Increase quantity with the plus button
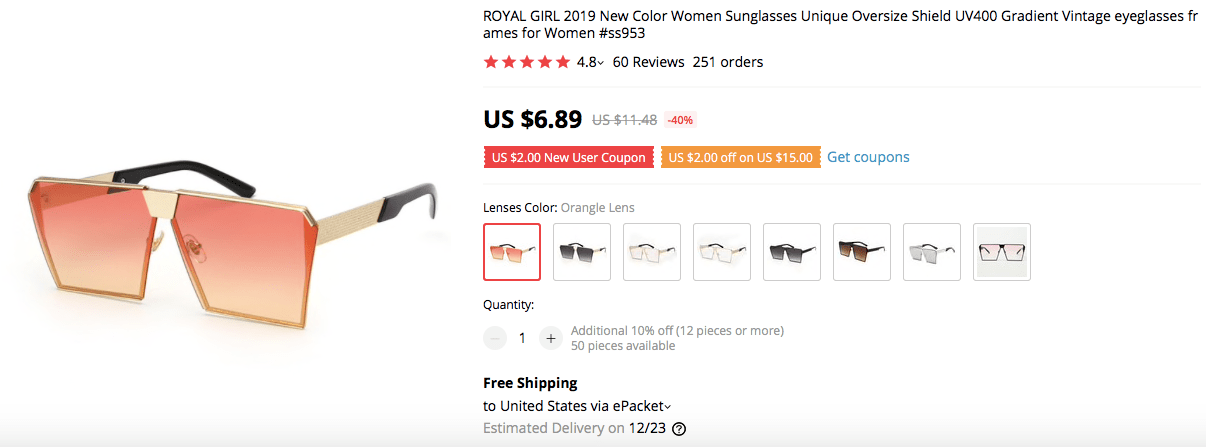The width and height of the screenshot is (1206, 447). point(550,338)
